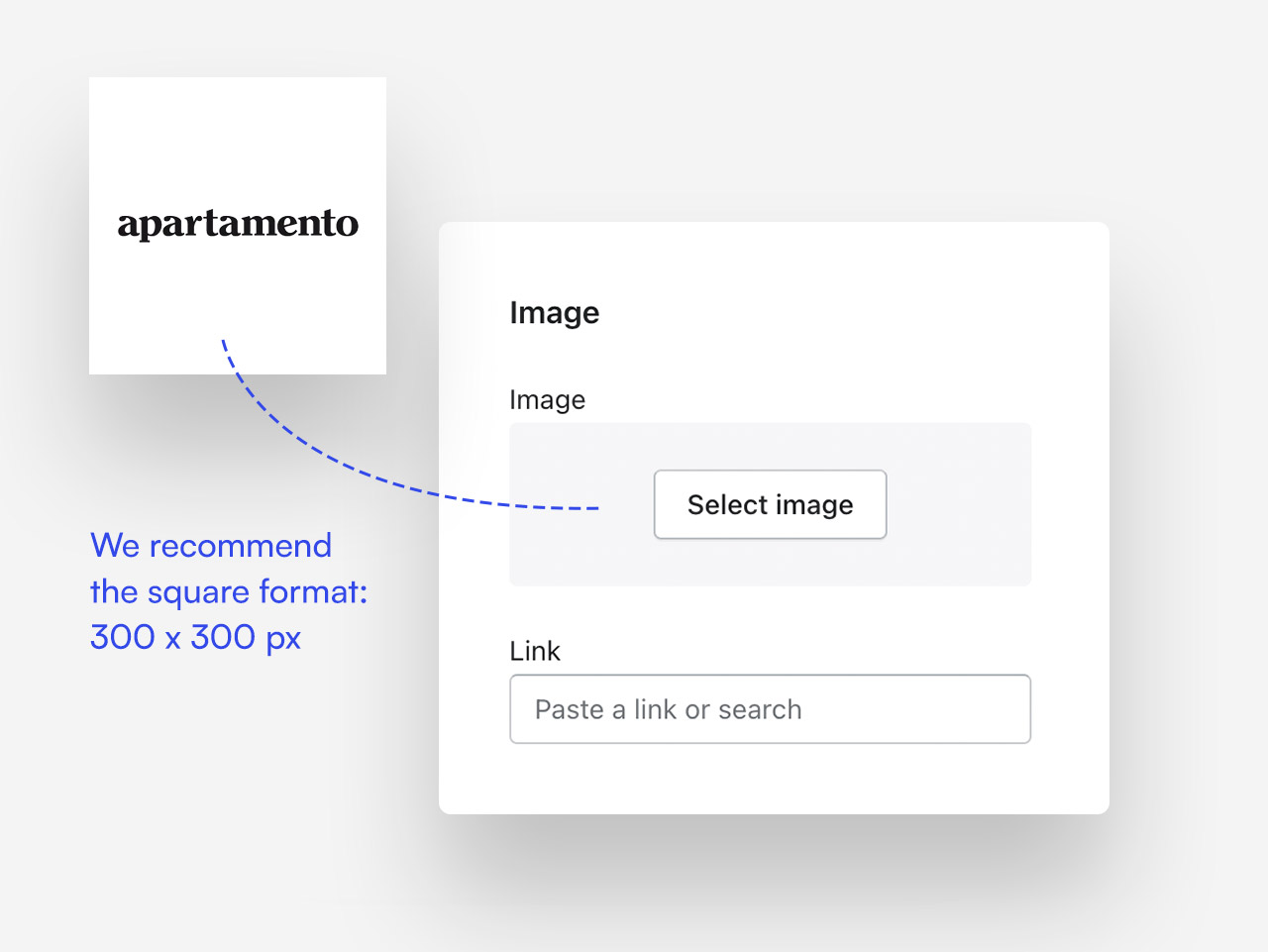This screenshot has height=952, width=1268.
Task: Click the word 'recommend' in blue hint text
Action: point(240,546)
